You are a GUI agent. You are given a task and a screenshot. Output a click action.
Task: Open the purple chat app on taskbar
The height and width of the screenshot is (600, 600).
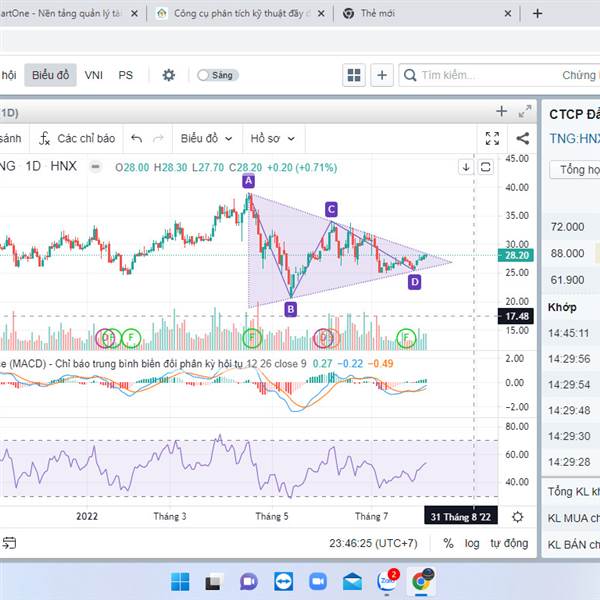click(x=249, y=582)
